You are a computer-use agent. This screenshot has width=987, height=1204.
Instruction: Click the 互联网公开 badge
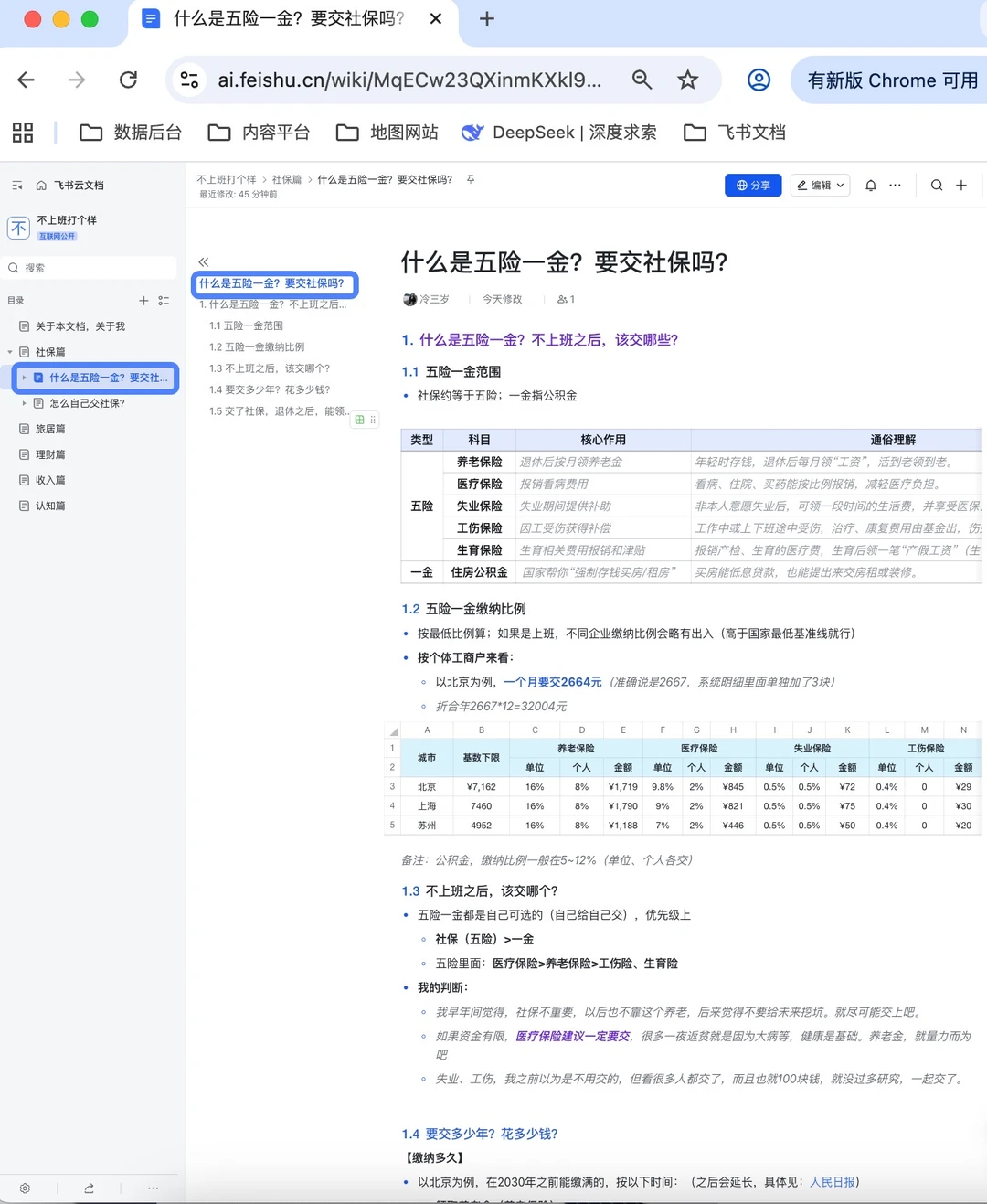pos(57,236)
